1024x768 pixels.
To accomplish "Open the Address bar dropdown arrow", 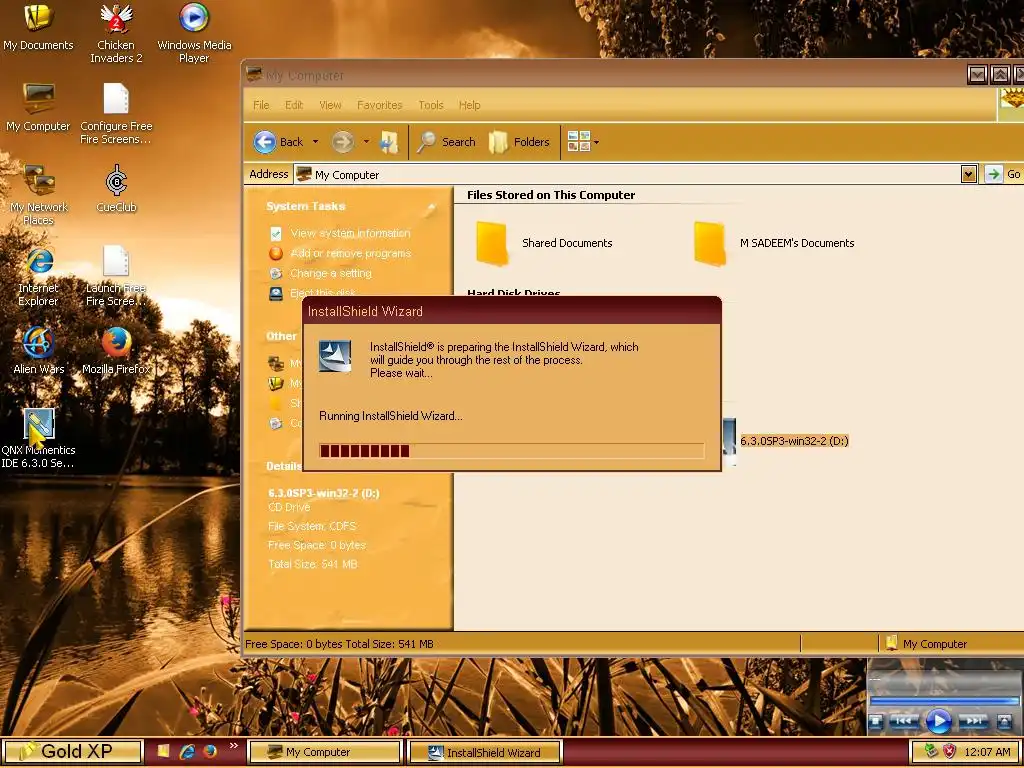I will click(x=968, y=174).
